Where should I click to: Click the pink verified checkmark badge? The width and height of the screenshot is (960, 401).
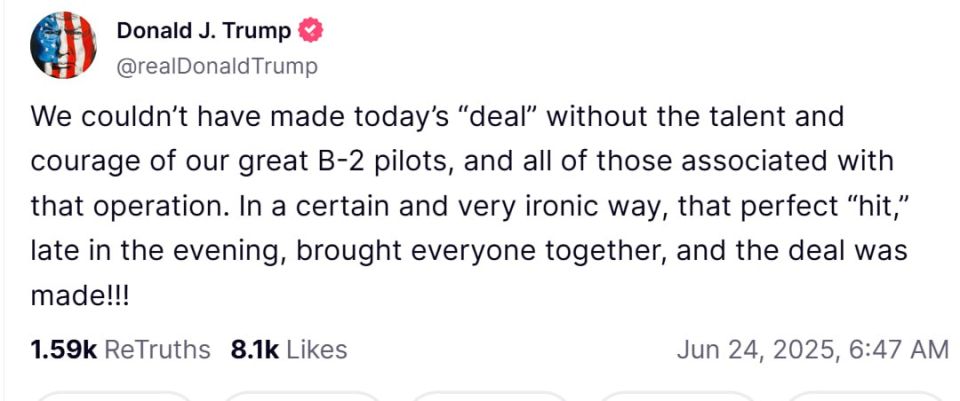(x=311, y=30)
